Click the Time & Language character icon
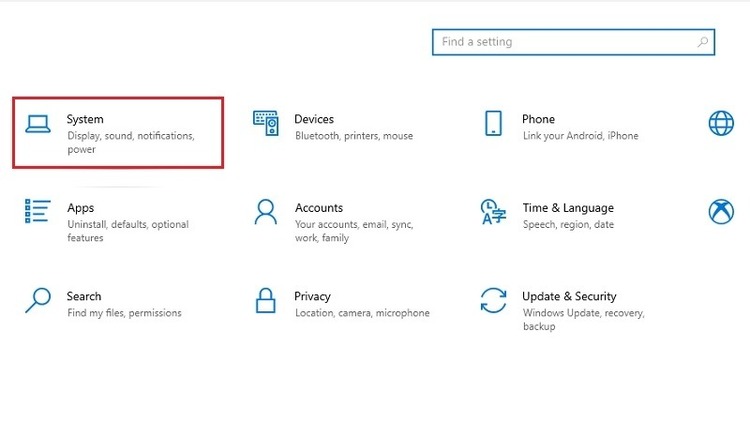 (x=493, y=212)
